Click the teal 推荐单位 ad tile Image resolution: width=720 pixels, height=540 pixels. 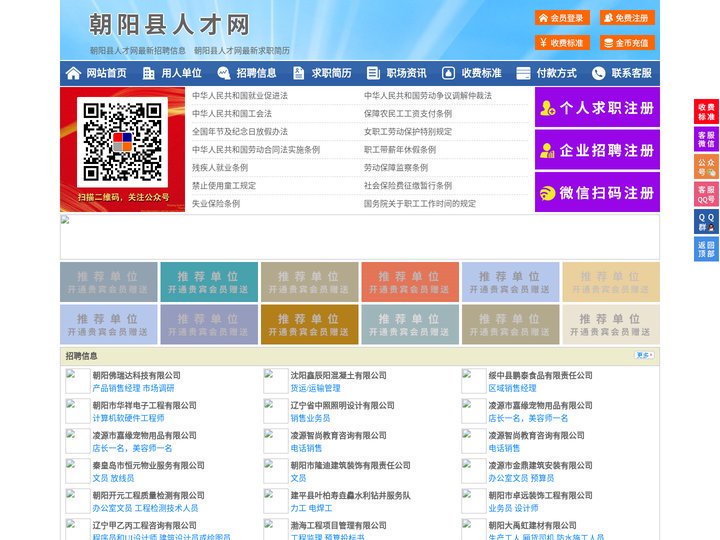click(x=209, y=282)
